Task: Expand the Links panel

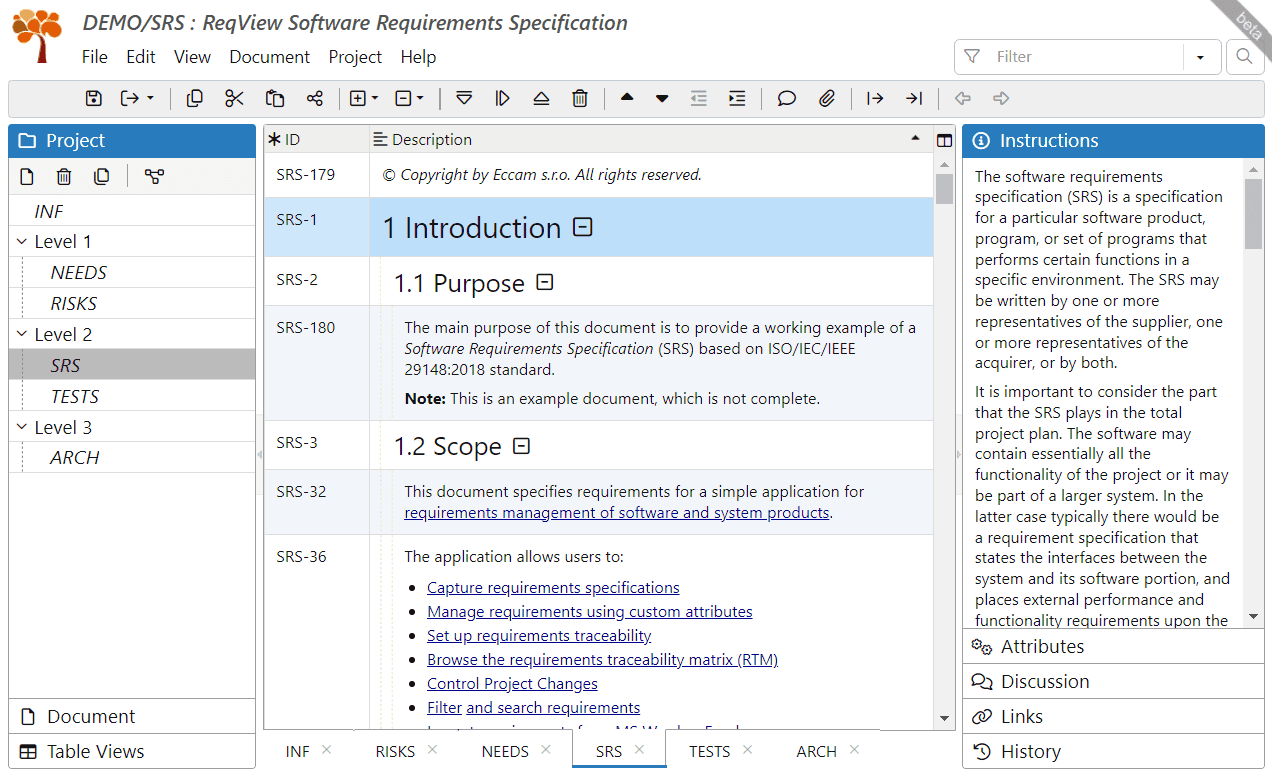Action: tap(1113, 717)
